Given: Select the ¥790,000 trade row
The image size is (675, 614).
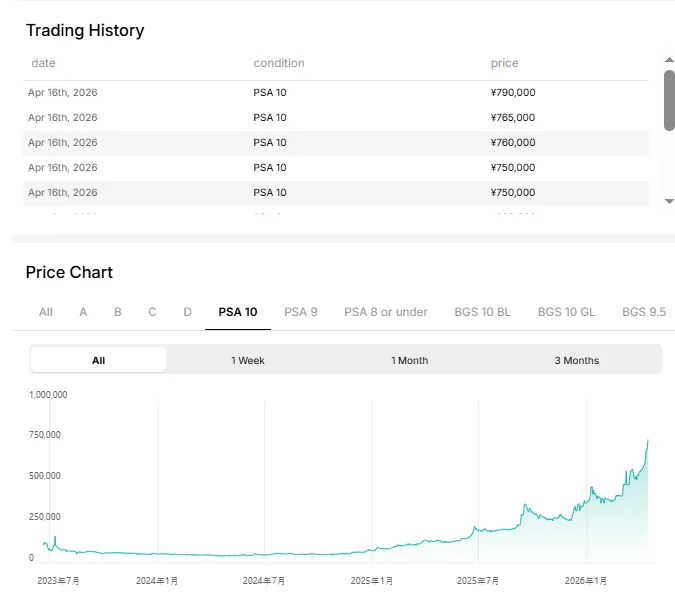Looking at the screenshot, I should point(335,93).
